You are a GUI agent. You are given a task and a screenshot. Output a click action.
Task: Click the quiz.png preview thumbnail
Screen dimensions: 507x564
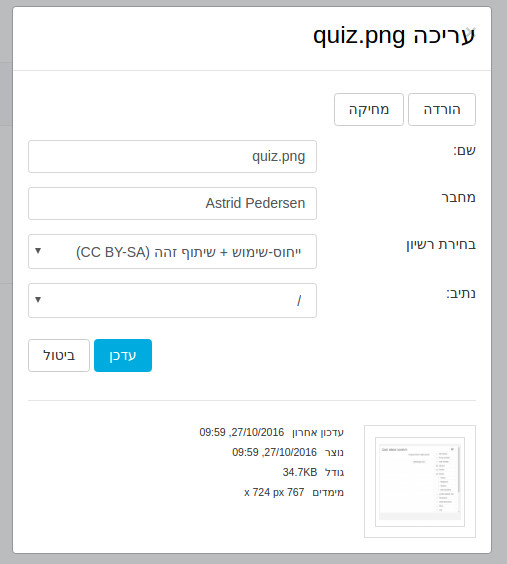[420, 482]
